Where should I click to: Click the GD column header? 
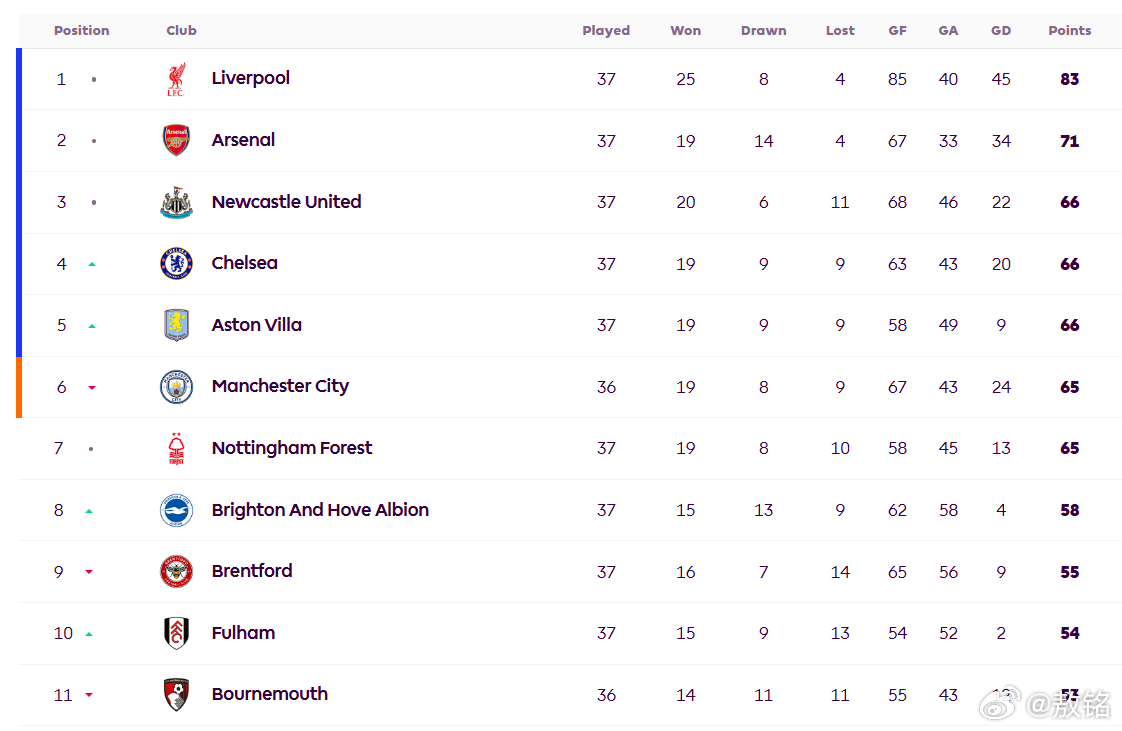pos(1001,31)
